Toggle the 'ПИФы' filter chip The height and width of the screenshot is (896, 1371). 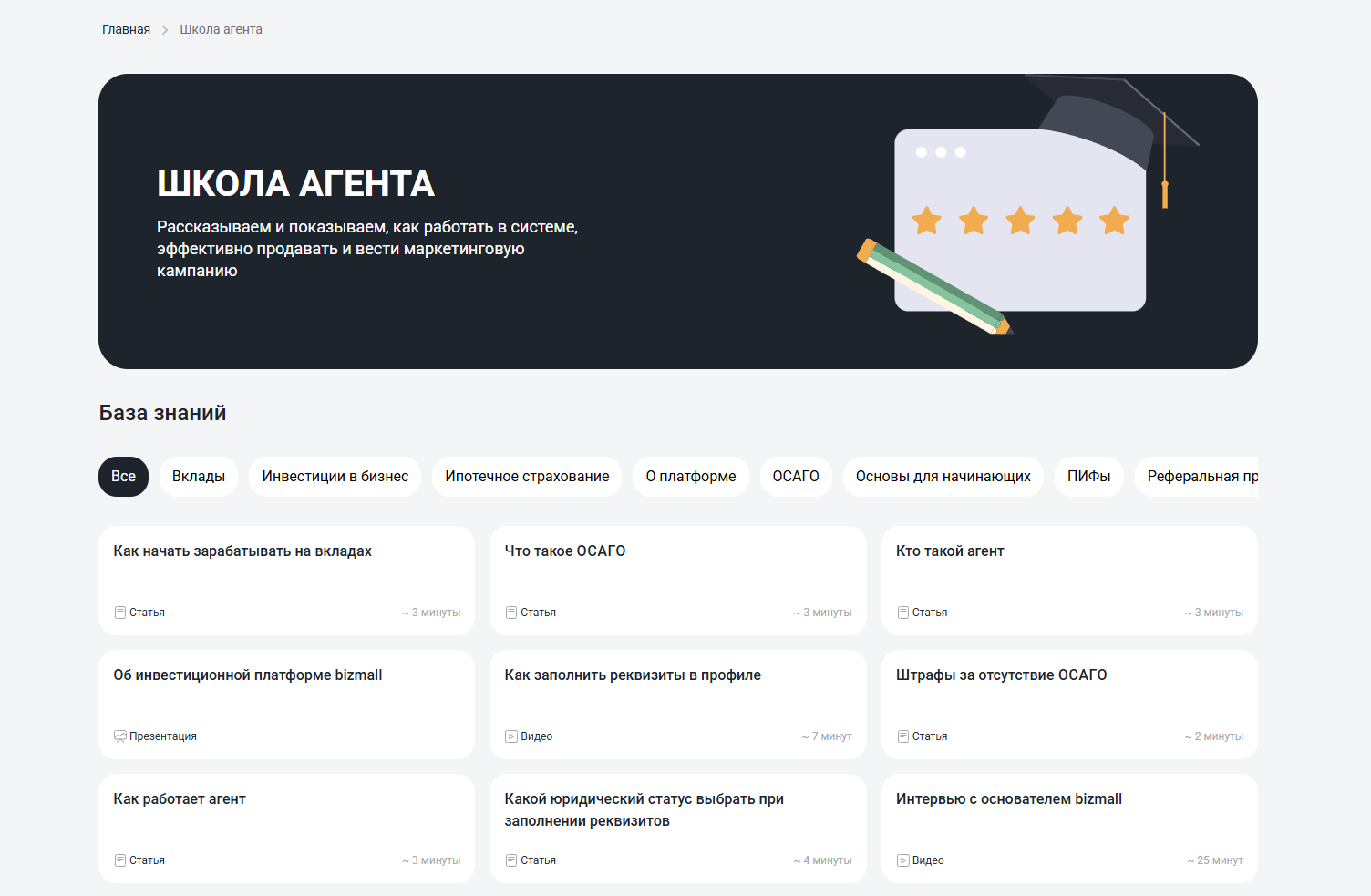(1088, 476)
